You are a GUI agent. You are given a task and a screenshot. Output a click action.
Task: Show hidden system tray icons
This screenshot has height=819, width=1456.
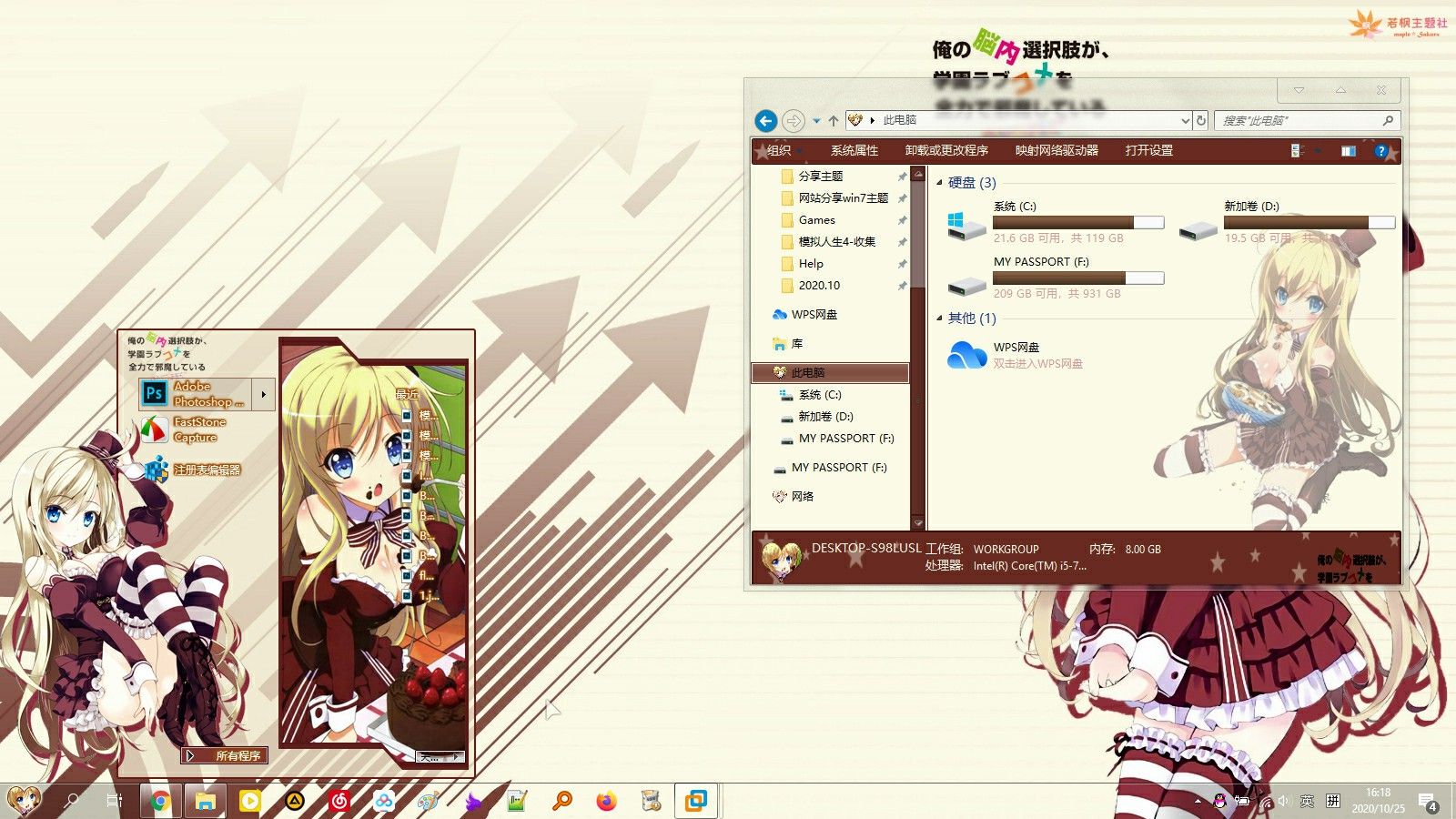coord(1198,802)
